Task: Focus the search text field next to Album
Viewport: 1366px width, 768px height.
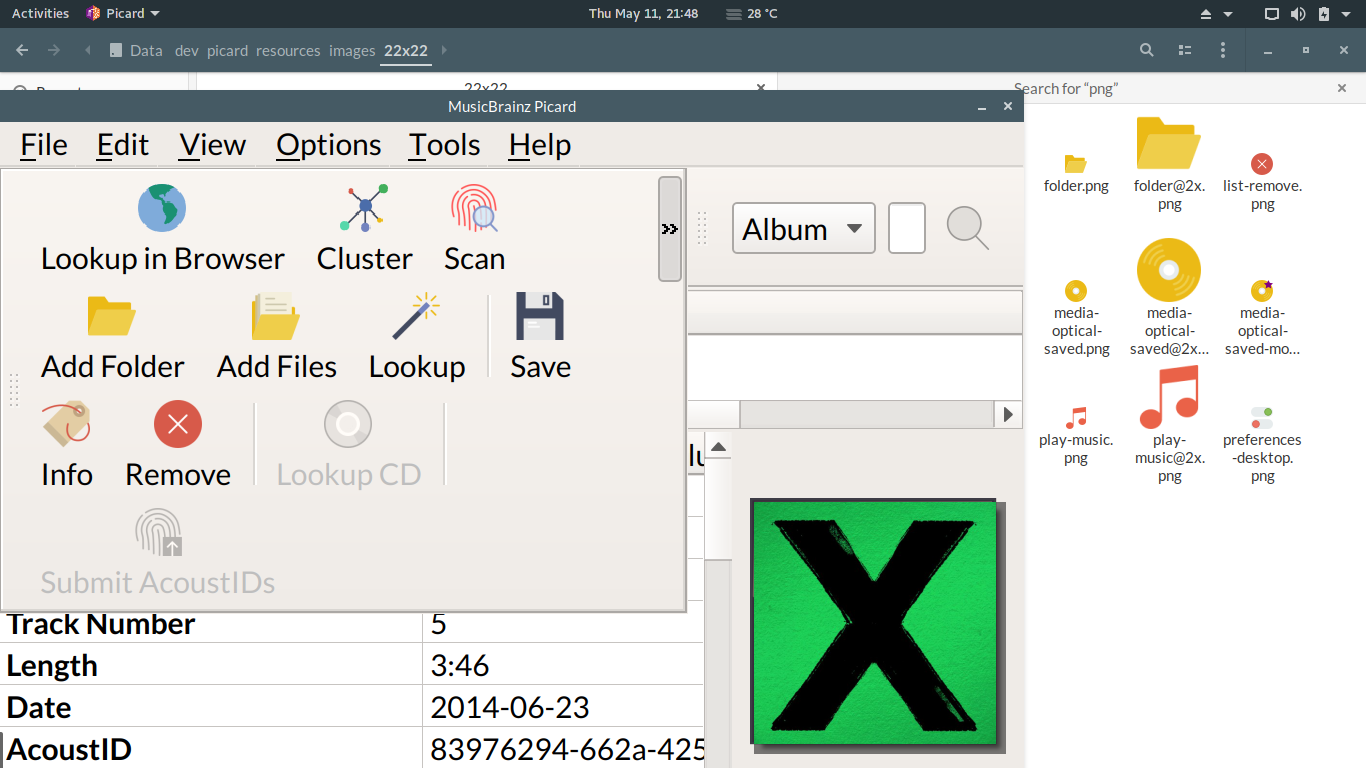Action: 907,229
